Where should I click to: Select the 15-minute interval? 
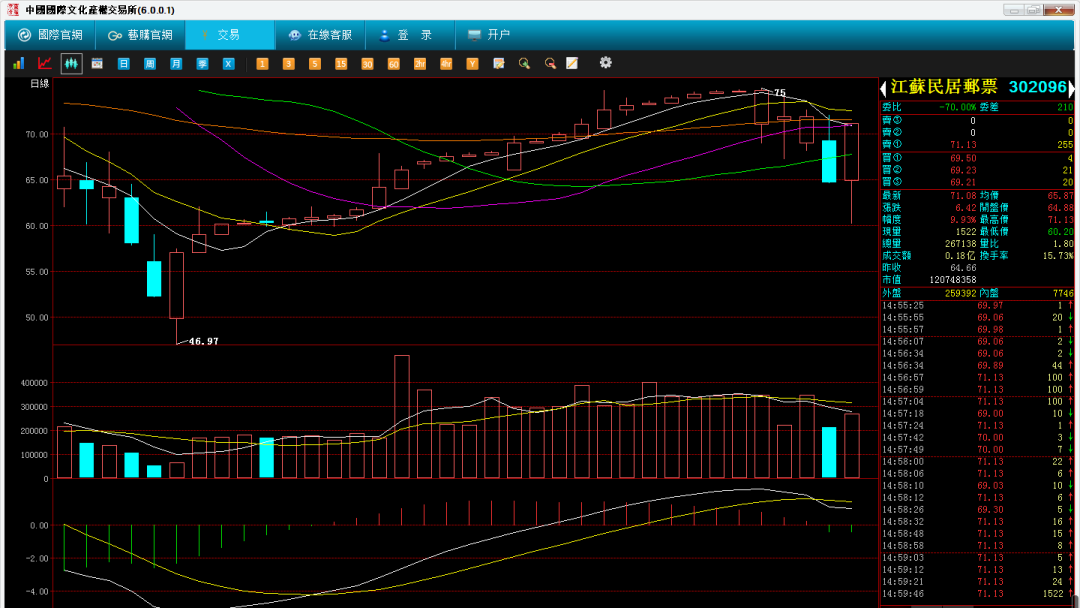[x=341, y=63]
